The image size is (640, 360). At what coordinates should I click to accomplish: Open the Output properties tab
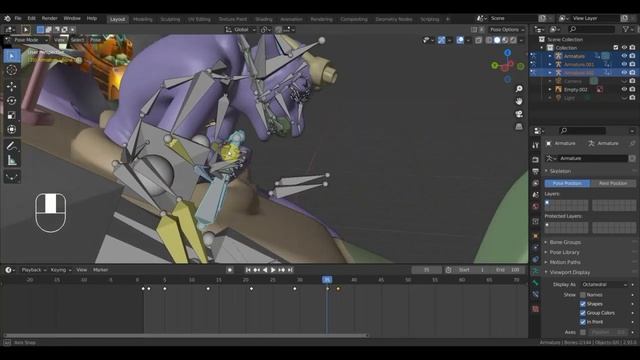[536, 171]
